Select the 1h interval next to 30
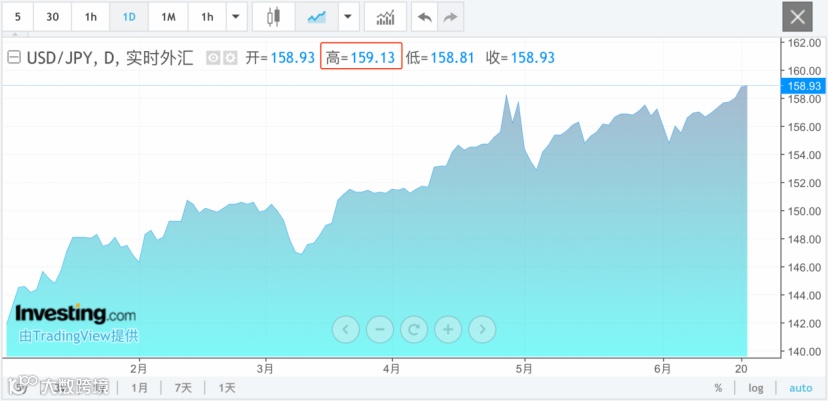The height and width of the screenshot is (402, 828). [x=91, y=17]
